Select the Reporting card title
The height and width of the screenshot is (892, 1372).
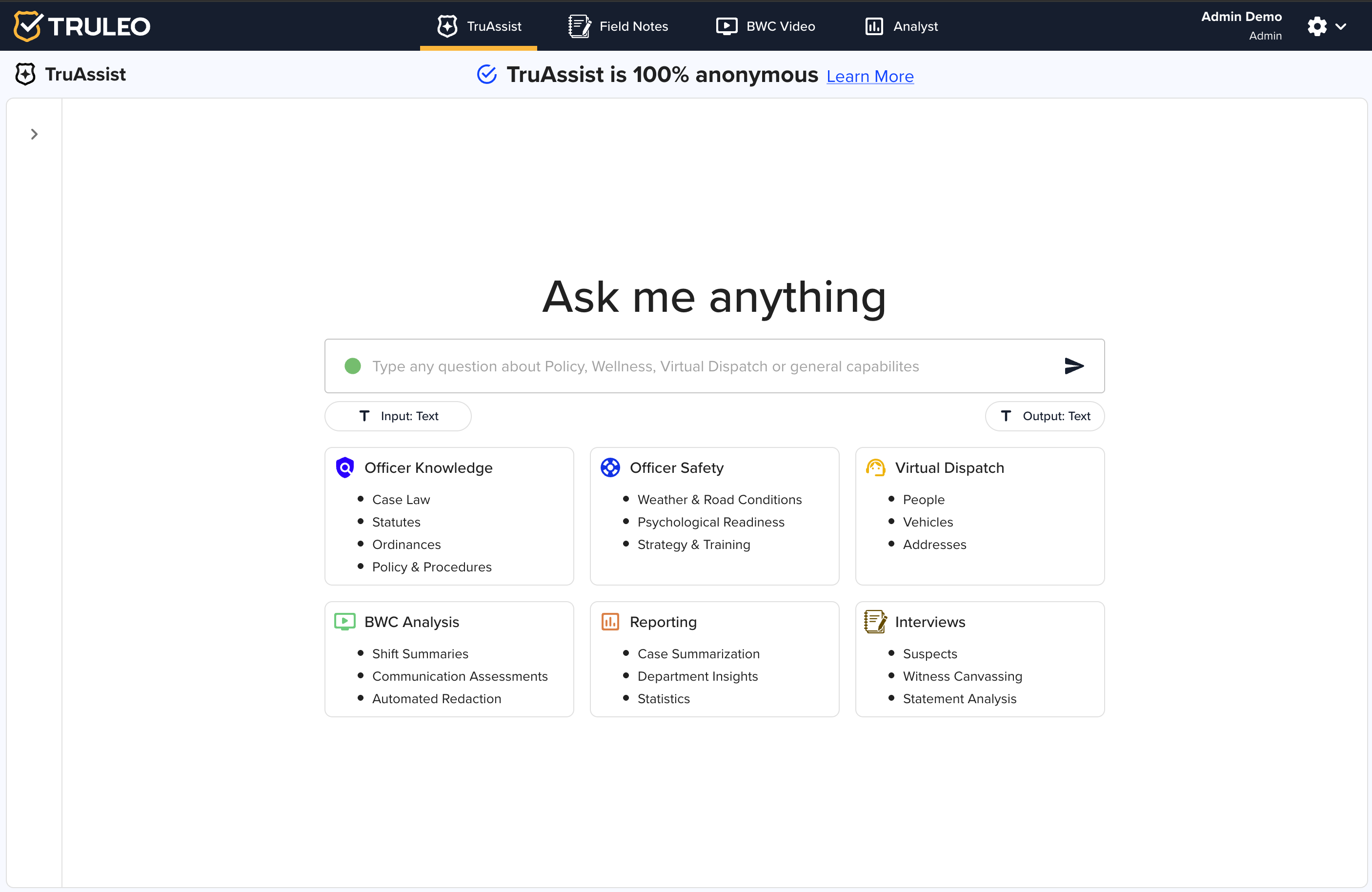click(x=663, y=622)
